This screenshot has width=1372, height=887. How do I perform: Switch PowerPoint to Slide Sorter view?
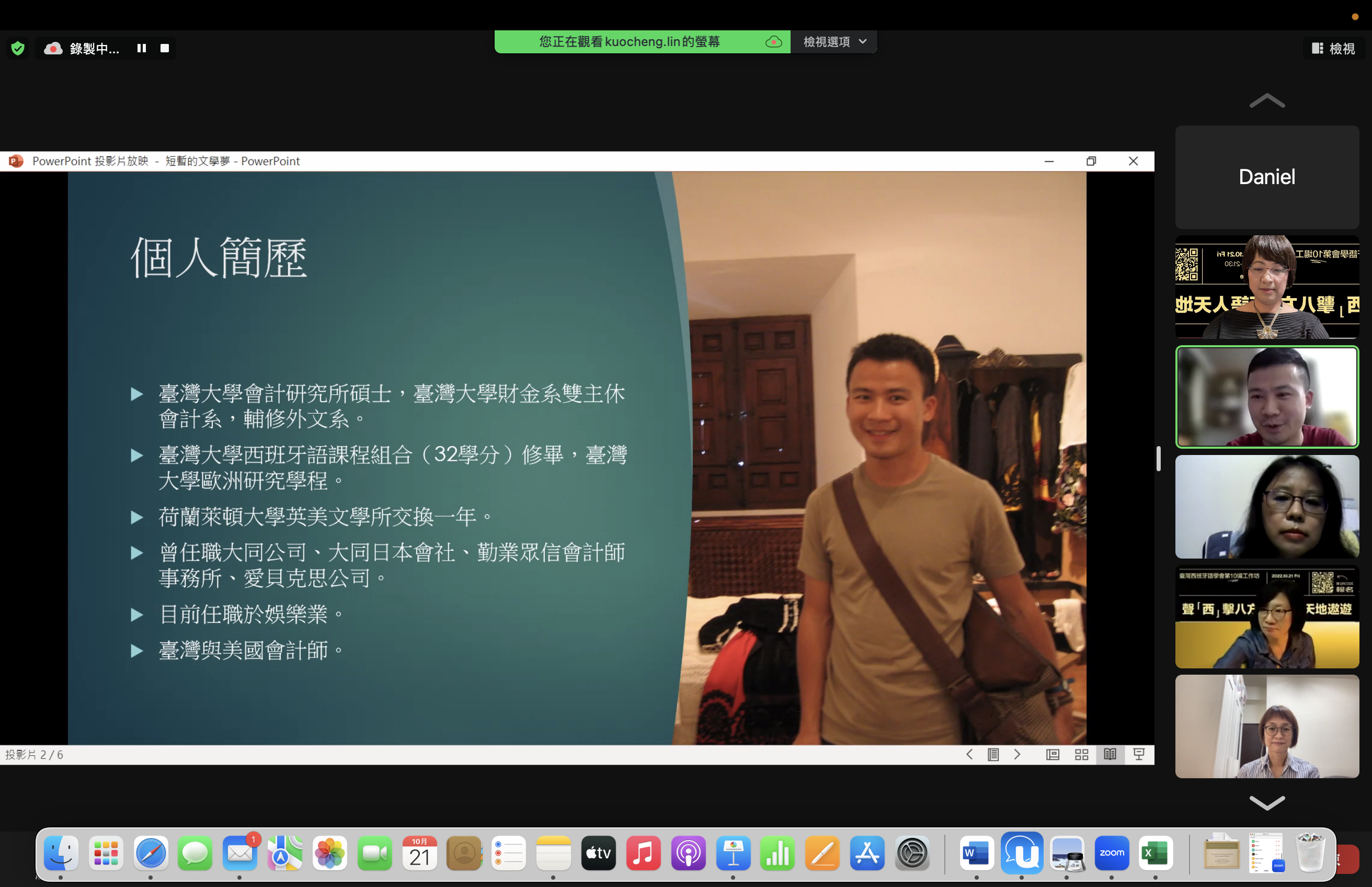pyautogui.click(x=1082, y=755)
